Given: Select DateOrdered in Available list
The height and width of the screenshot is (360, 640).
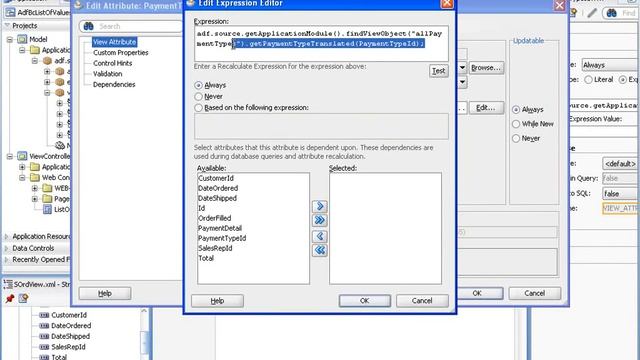Looking at the screenshot, I should (218, 189).
